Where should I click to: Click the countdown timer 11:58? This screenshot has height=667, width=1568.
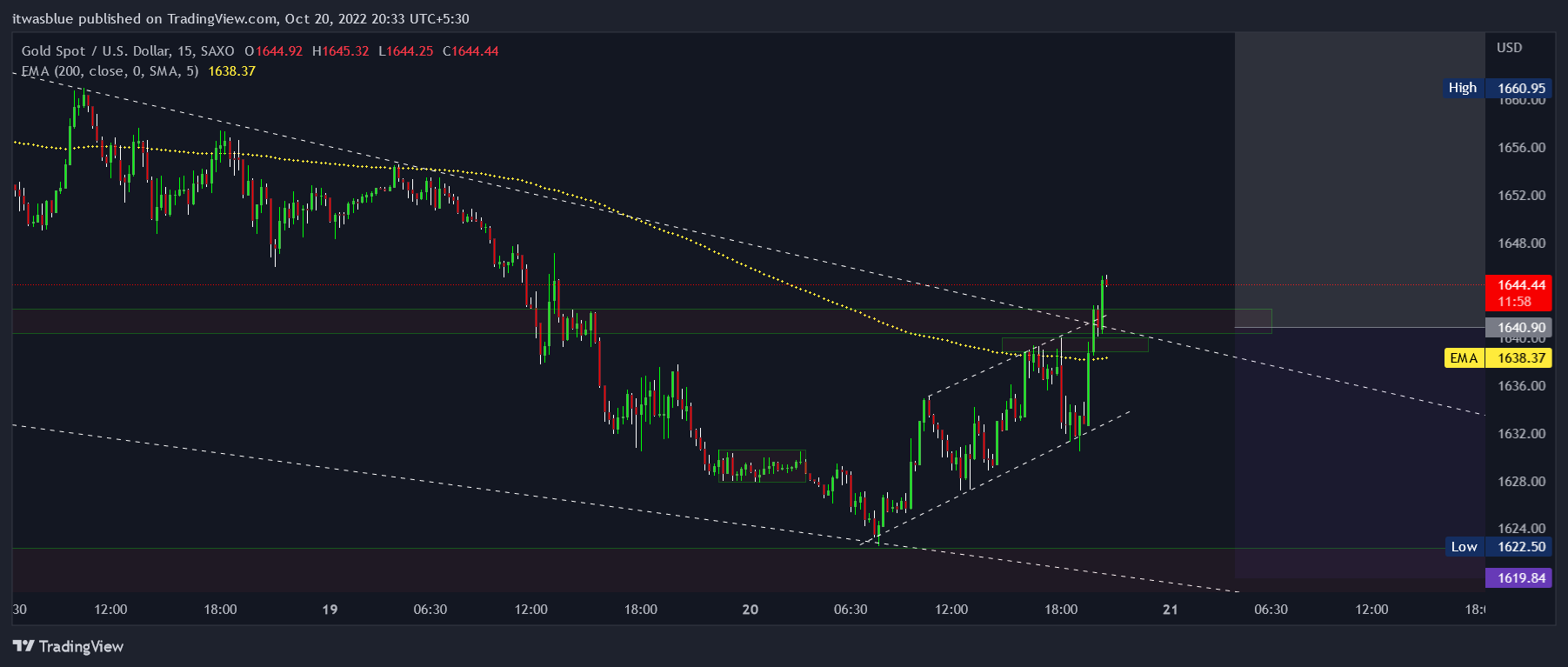point(1514,302)
